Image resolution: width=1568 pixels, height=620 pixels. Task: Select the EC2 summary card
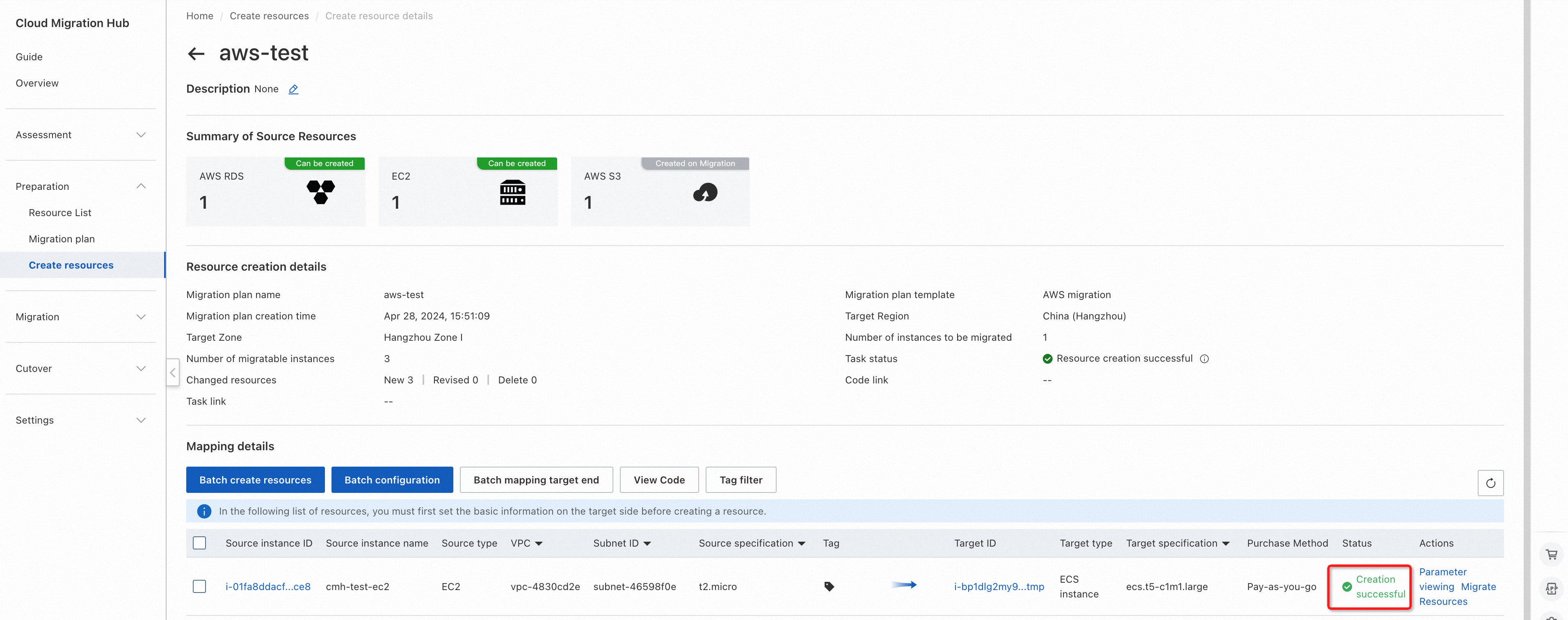468,191
